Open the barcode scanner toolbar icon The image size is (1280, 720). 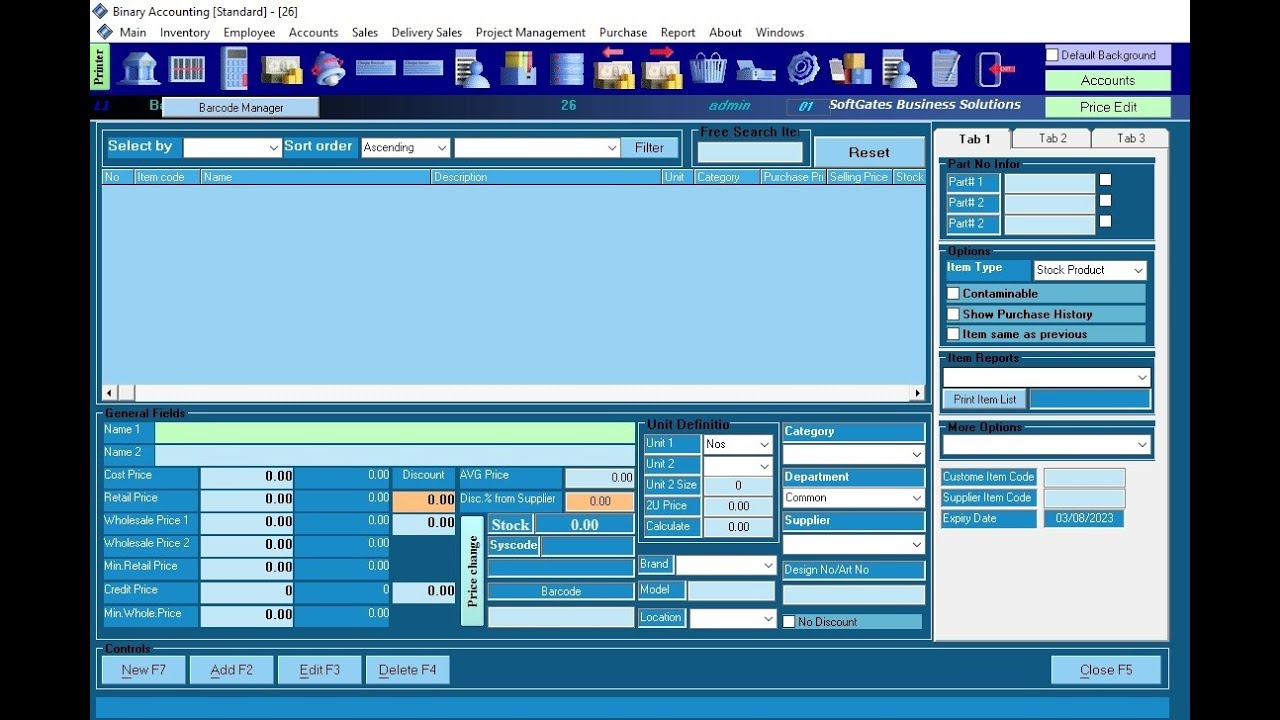click(187, 68)
